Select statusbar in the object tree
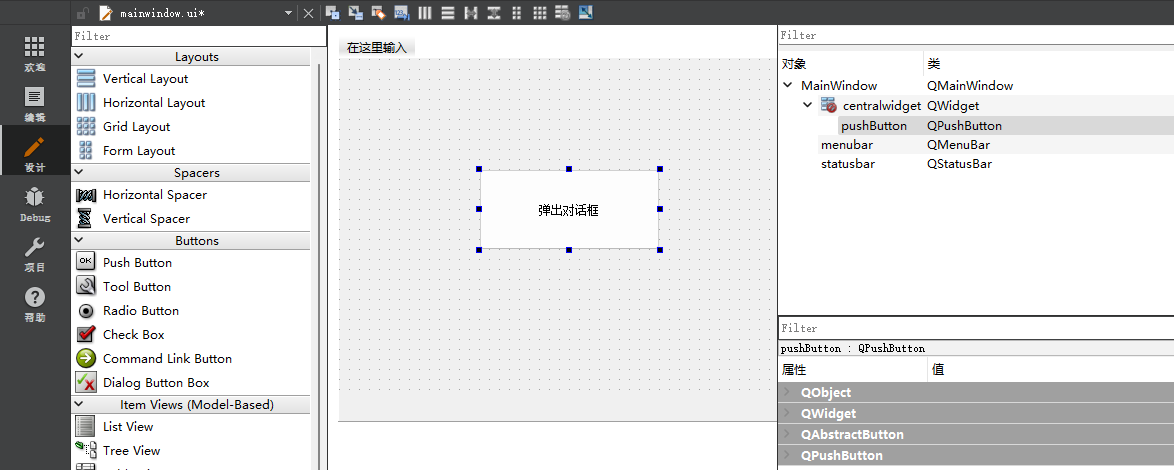This screenshot has width=1174, height=470. coord(848,164)
